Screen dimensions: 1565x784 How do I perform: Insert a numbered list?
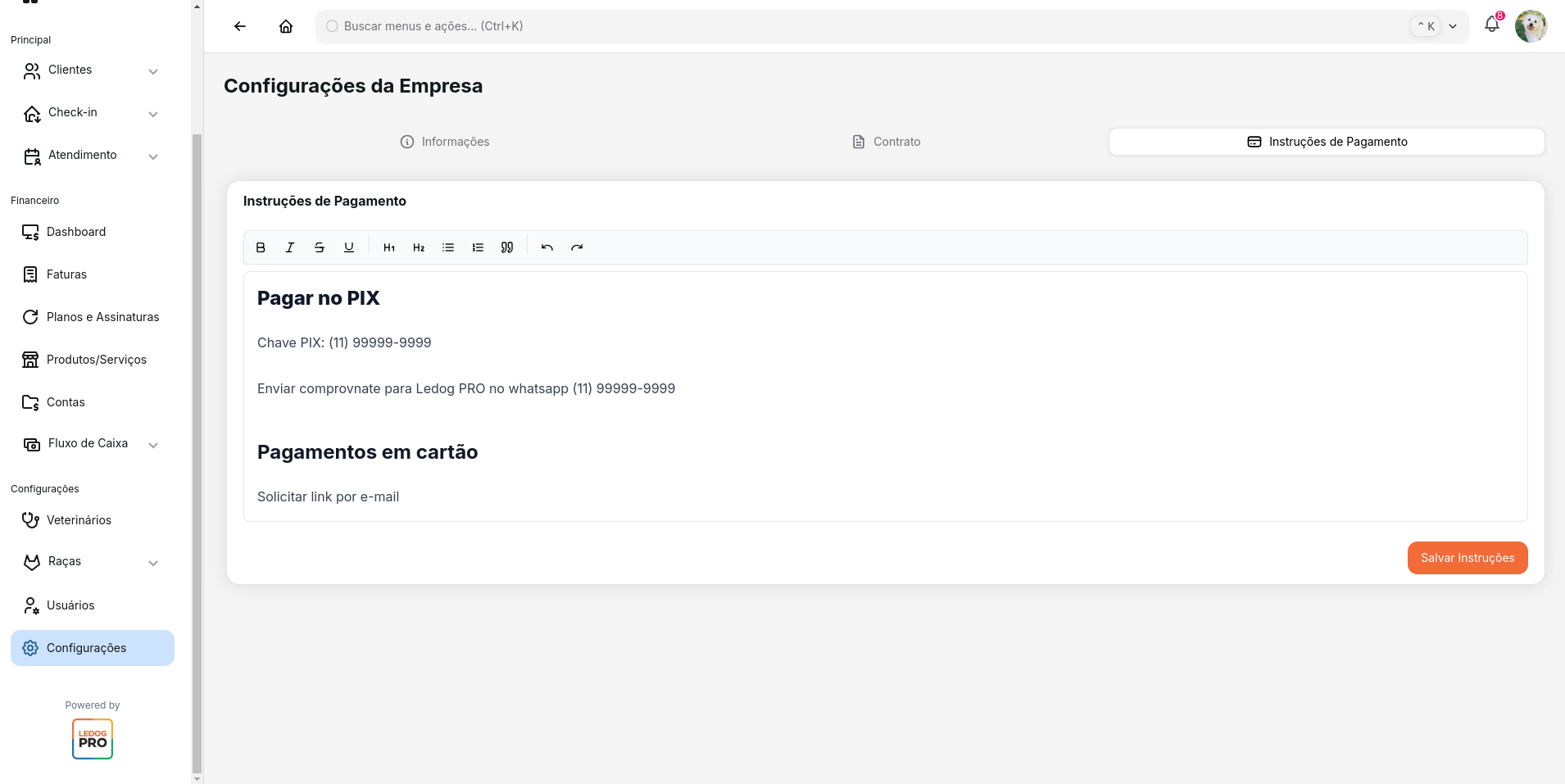coord(477,247)
